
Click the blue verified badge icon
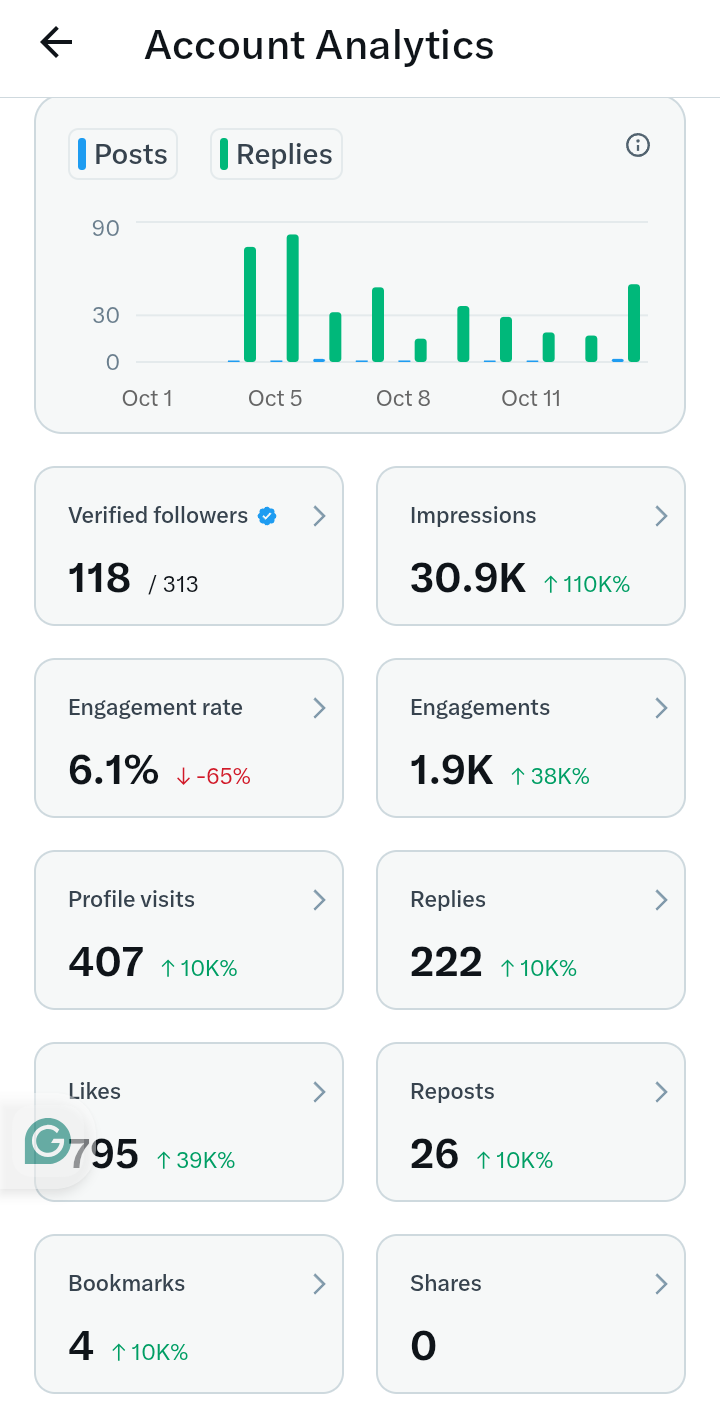point(267,516)
